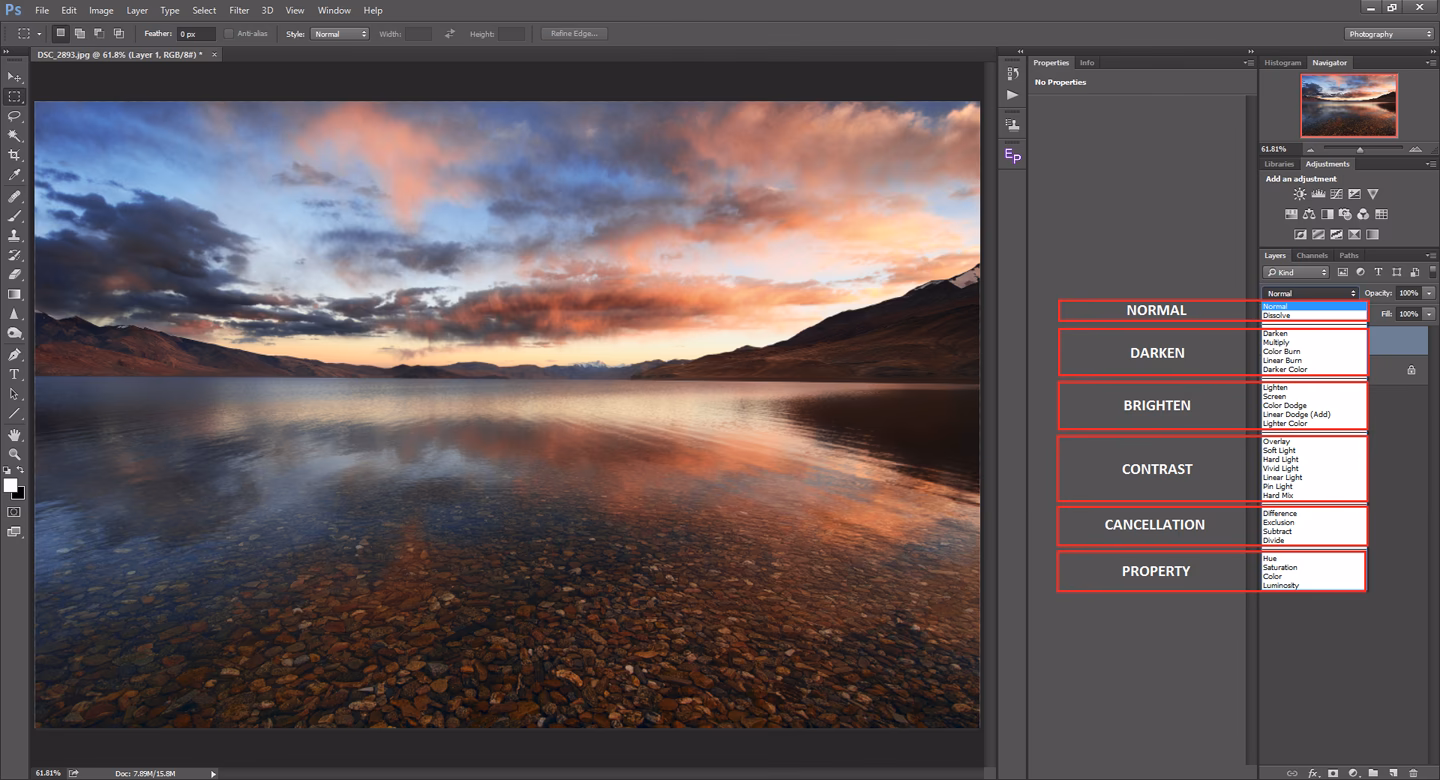Select the Zoom tool
Screen dimensions: 1440x780
pyautogui.click(x=15, y=455)
